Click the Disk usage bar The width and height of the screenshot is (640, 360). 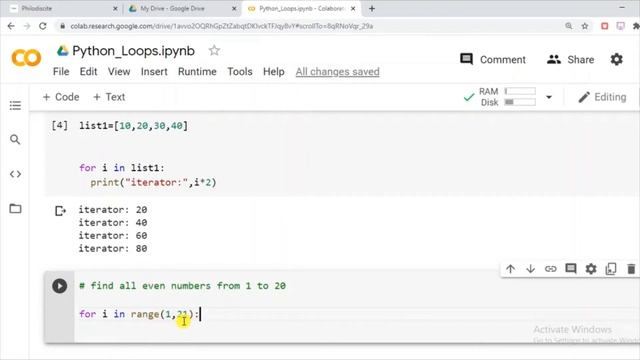[520, 102]
